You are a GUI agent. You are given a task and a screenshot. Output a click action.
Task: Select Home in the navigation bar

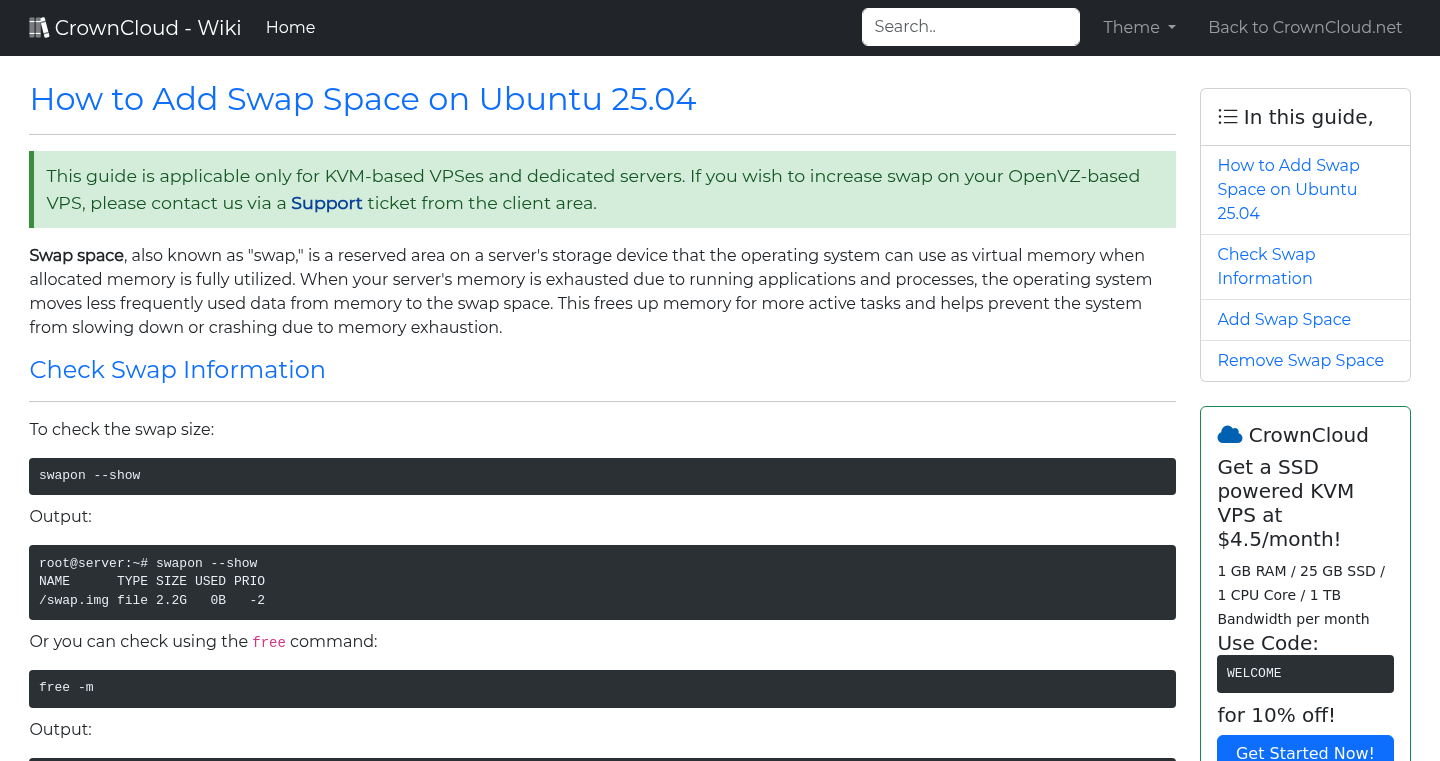pos(290,27)
